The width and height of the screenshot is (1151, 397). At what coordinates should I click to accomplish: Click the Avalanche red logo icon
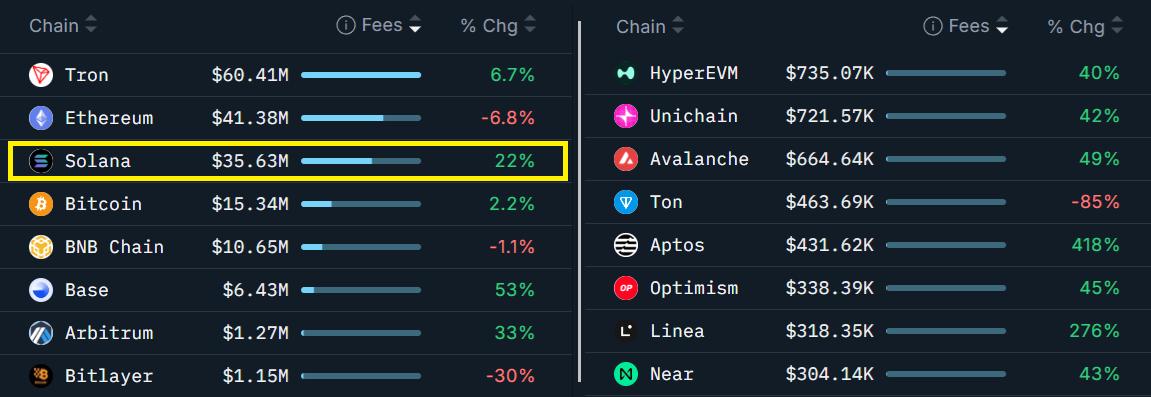click(x=626, y=159)
